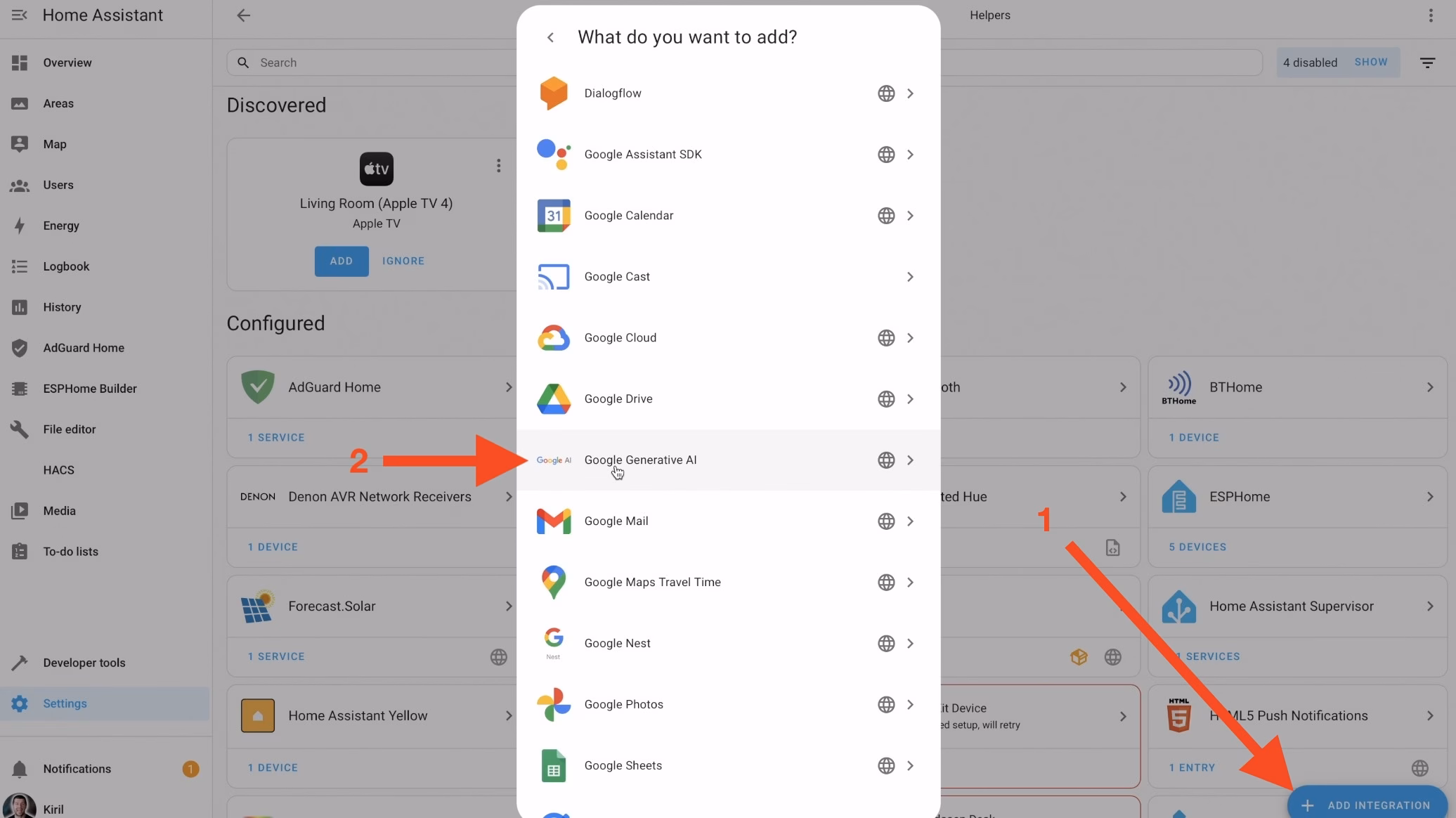Screen dimensions: 1456x818
Task: Open Home Assistant Supervisor integration card
Action: click(x=1297, y=606)
